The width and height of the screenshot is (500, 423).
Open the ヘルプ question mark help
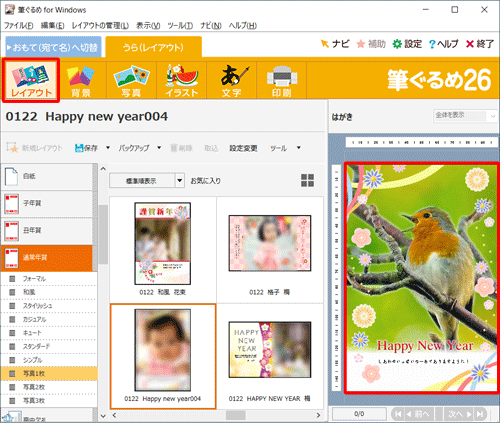click(x=432, y=44)
